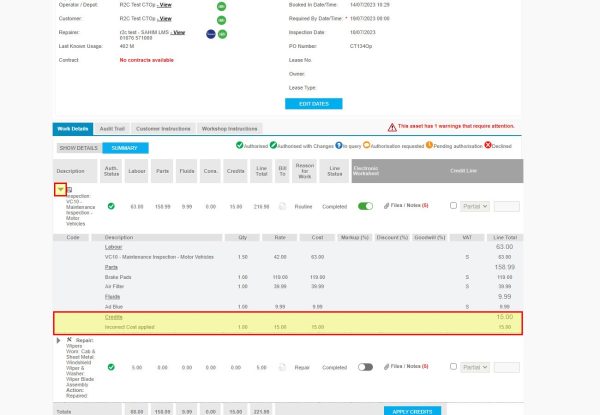The width and height of the screenshot is (600, 415).
Task: Tick the Credit Line checkbox for Repair row
Action: click(x=453, y=367)
